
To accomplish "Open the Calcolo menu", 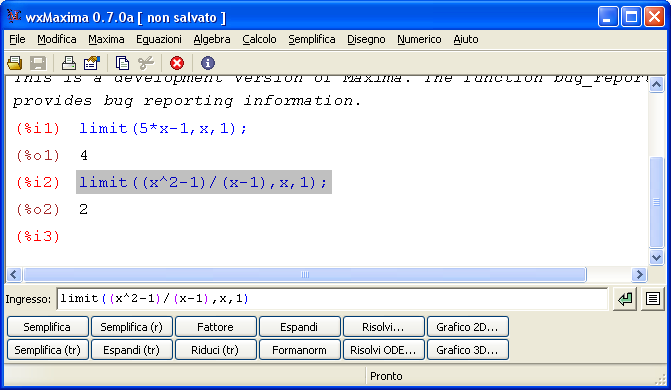I will point(259,39).
